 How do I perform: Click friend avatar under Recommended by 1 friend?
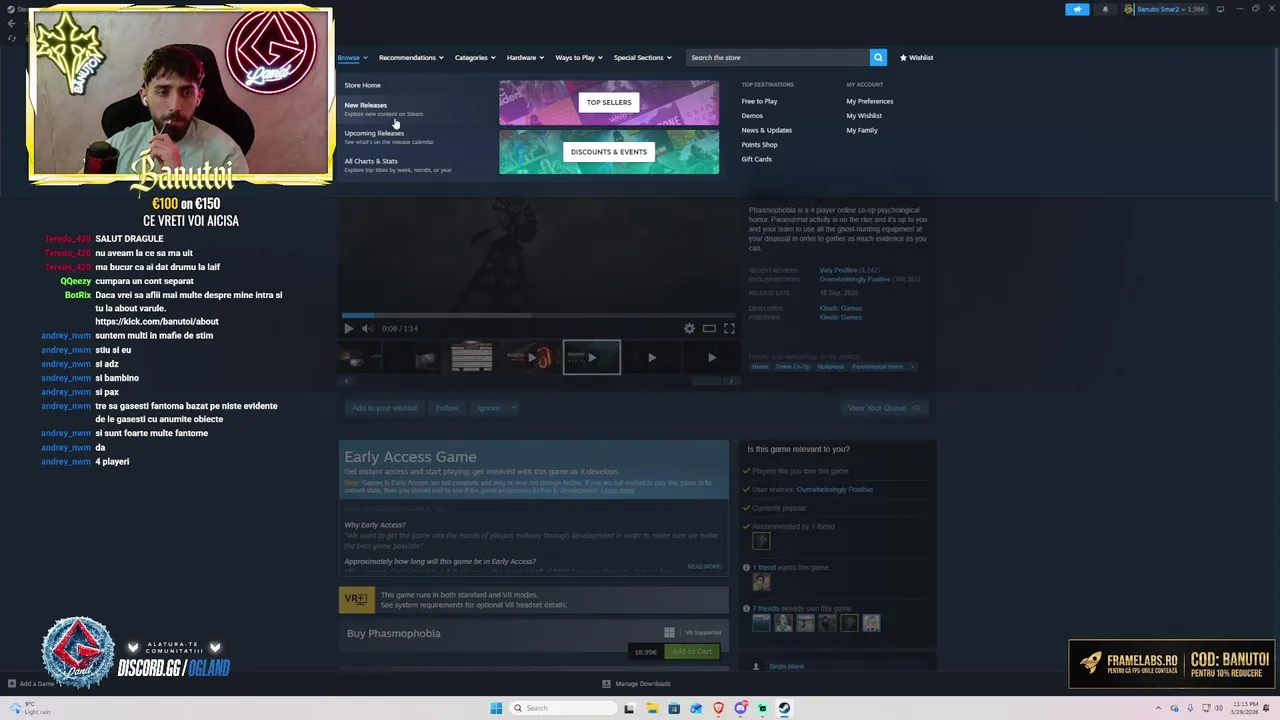(x=761, y=541)
